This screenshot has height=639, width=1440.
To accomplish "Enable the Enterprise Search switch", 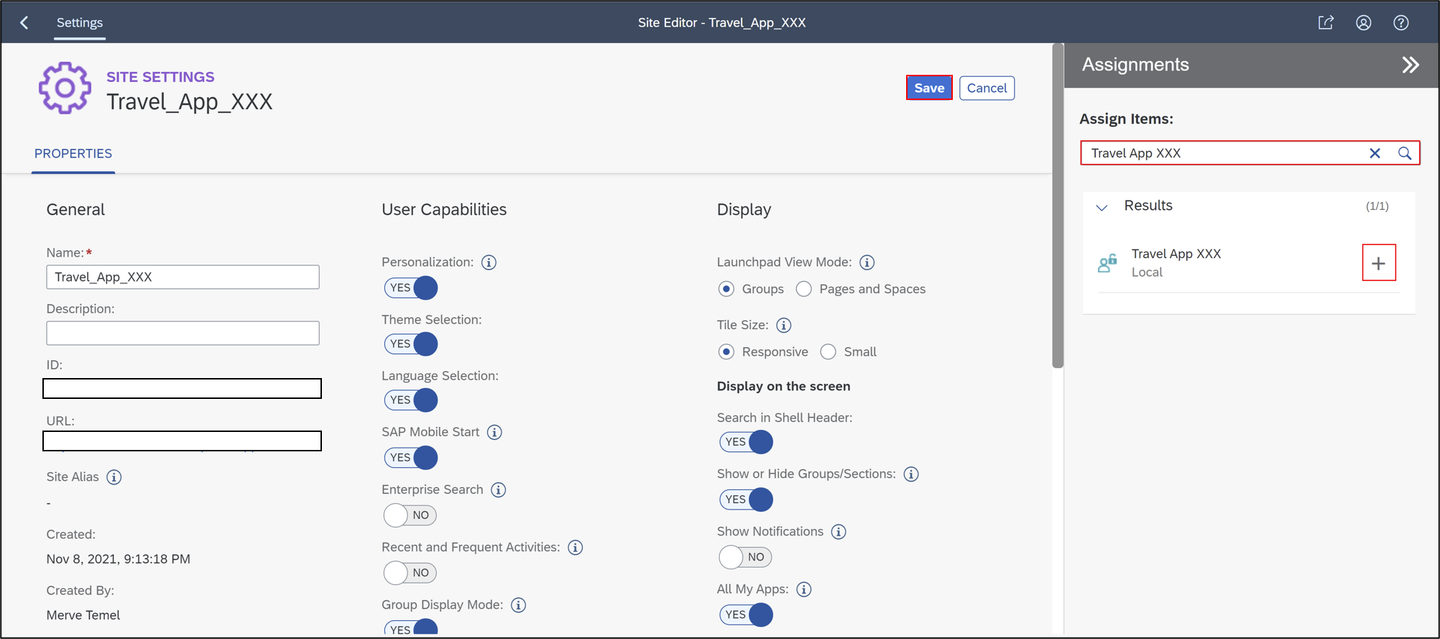I will [x=410, y=515].
